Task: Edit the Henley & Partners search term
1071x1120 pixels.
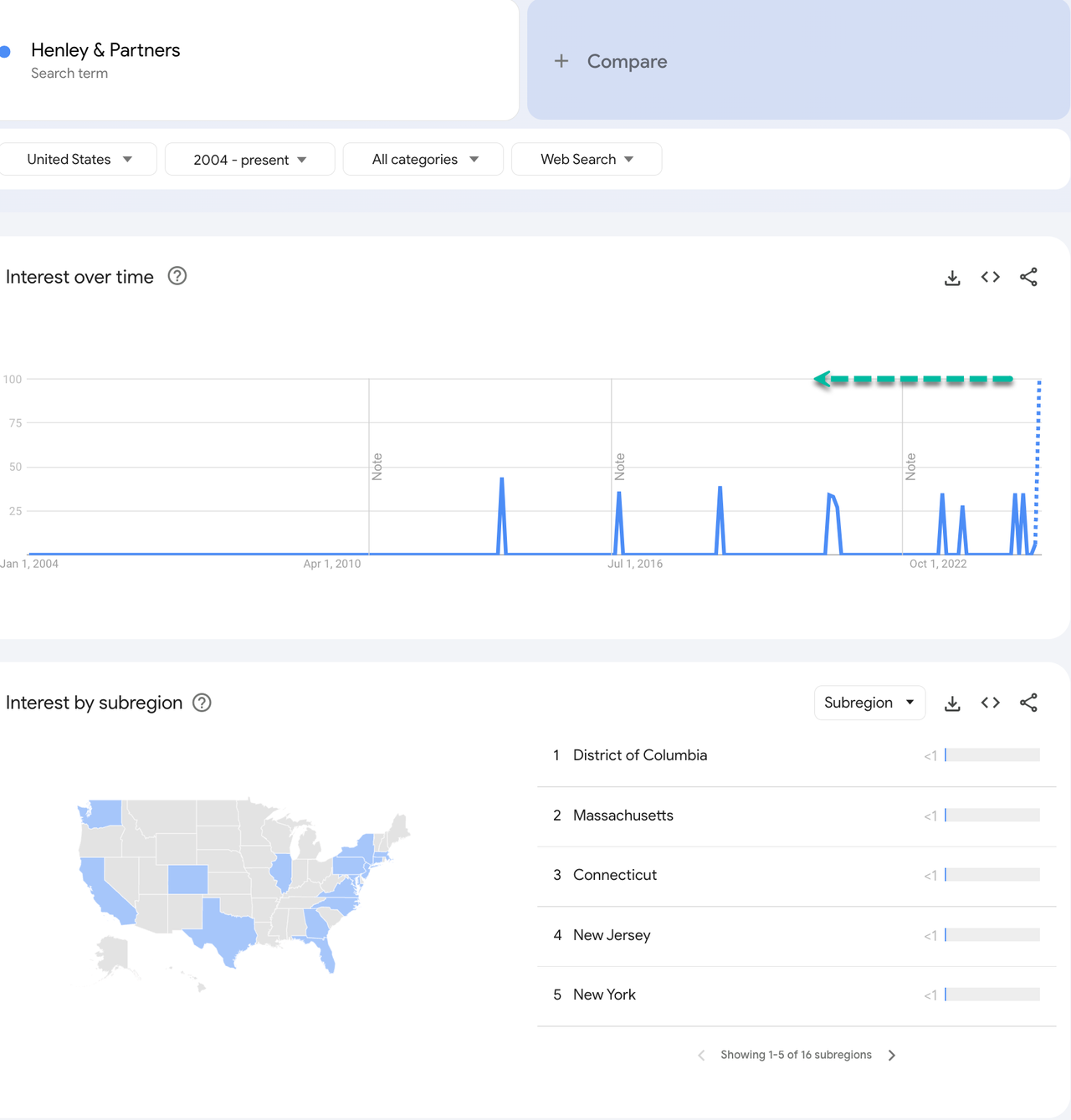Action: (x=105, y=51)
